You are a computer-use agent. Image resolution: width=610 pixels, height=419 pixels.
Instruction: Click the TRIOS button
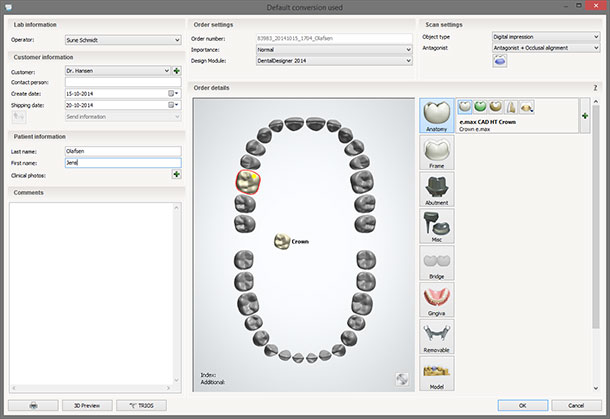tap(142, 405)
